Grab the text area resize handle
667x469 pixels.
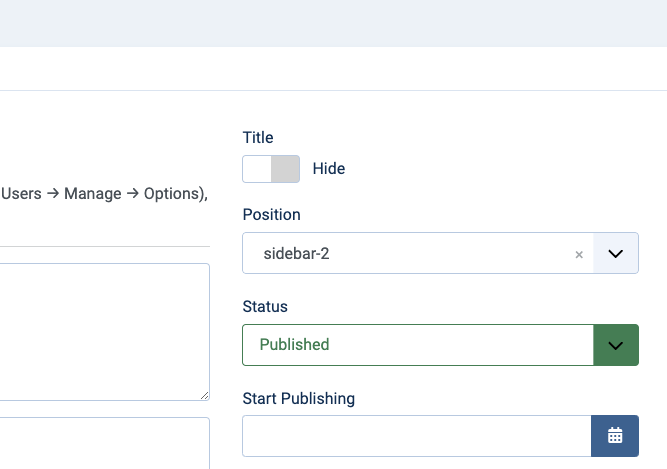pyautogui.click(x=204, y=395)
